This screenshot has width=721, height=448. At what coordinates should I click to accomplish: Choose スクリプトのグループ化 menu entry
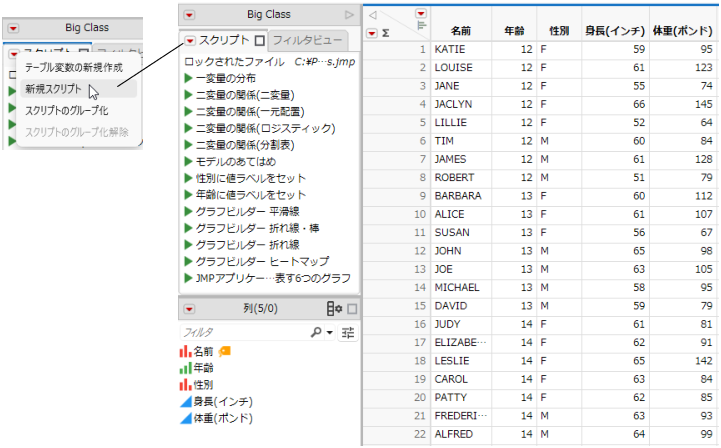(x=67, y=110)
